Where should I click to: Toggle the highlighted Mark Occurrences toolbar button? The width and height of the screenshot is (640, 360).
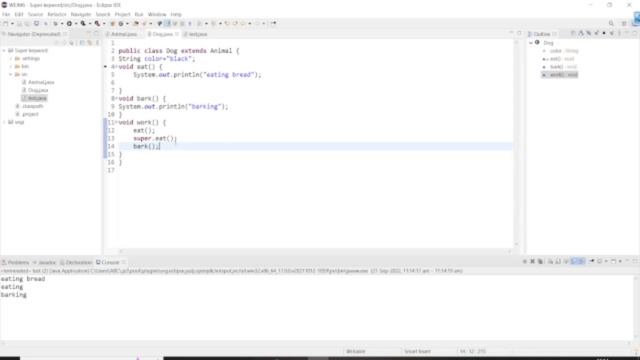pyautogui.click(x=167, y=24)
